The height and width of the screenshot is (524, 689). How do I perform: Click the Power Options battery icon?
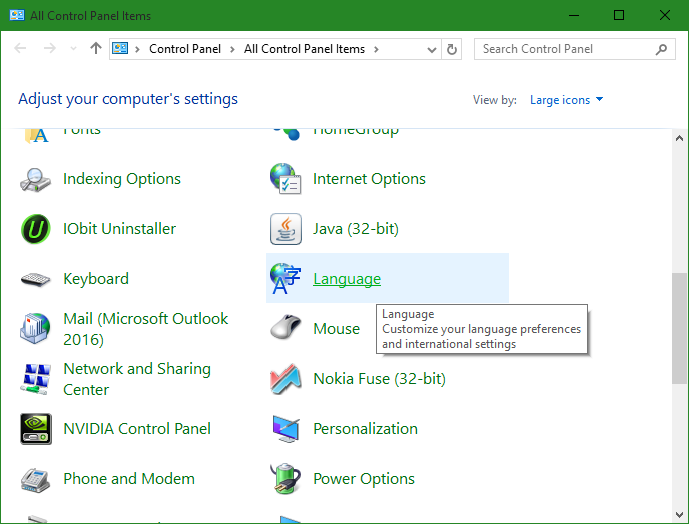286,478
